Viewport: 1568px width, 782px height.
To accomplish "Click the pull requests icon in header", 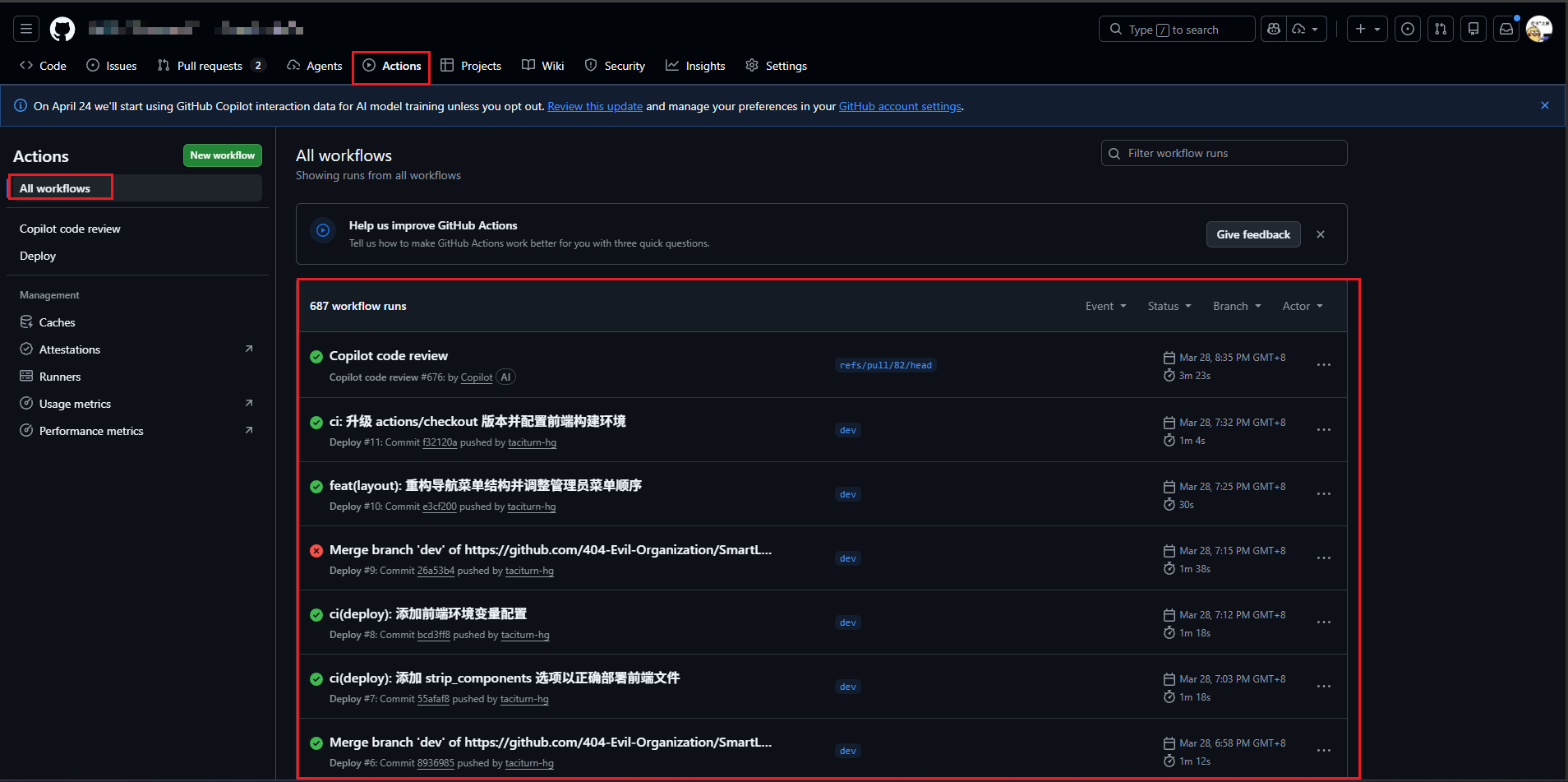I will [1441, 30].
